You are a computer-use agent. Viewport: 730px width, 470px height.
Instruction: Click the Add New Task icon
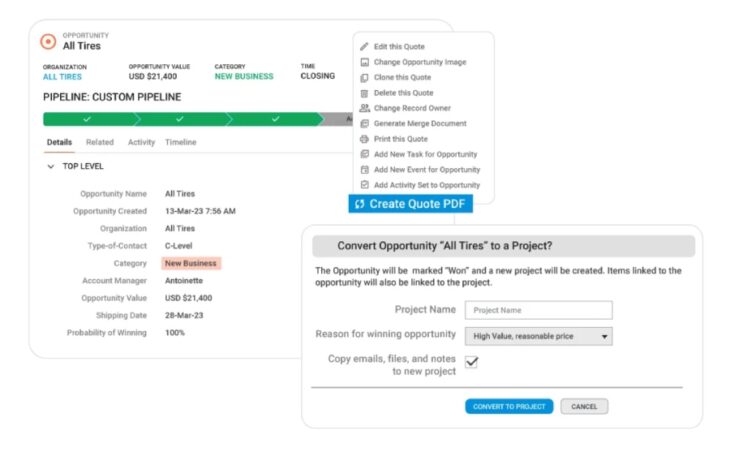365,154
